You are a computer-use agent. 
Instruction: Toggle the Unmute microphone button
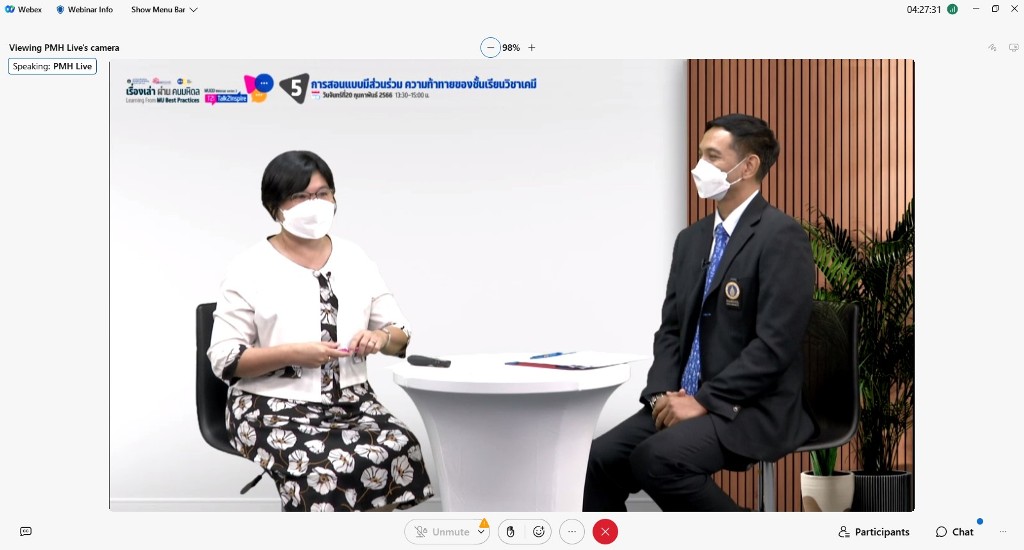(x=441, y=532)
